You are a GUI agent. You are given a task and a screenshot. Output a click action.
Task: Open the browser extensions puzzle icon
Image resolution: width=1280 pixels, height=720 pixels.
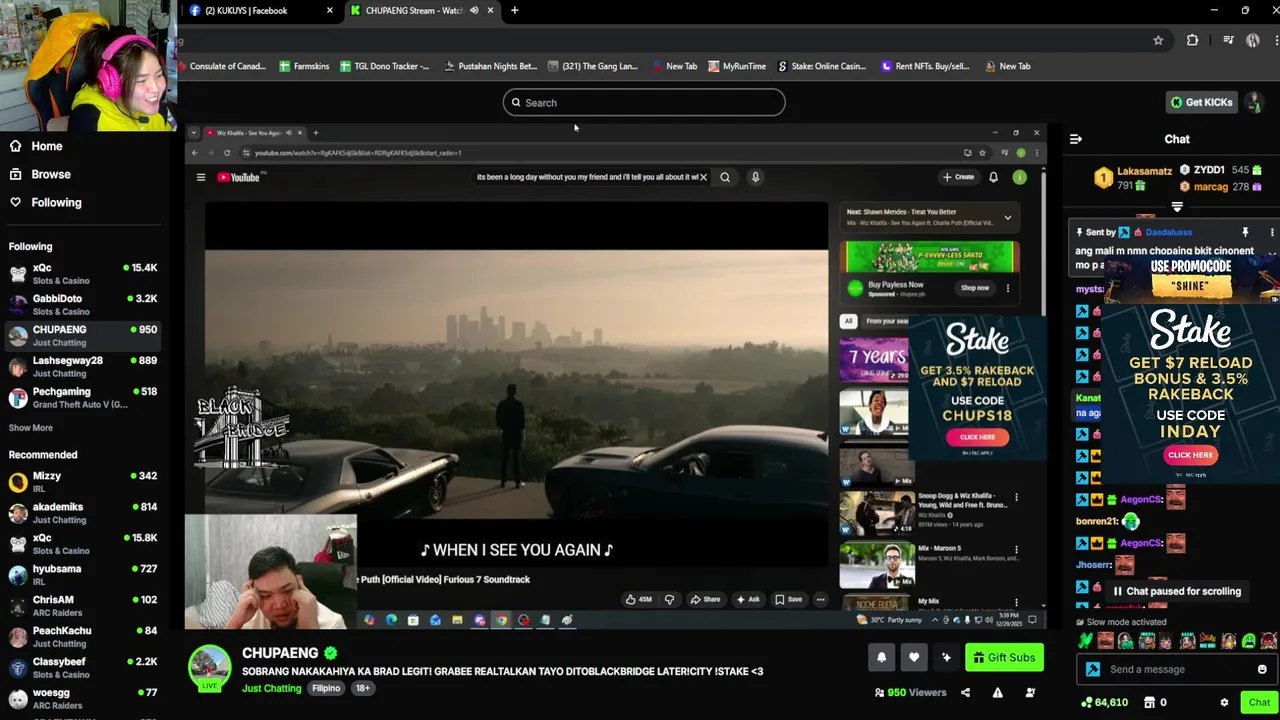coord(1192,40)
